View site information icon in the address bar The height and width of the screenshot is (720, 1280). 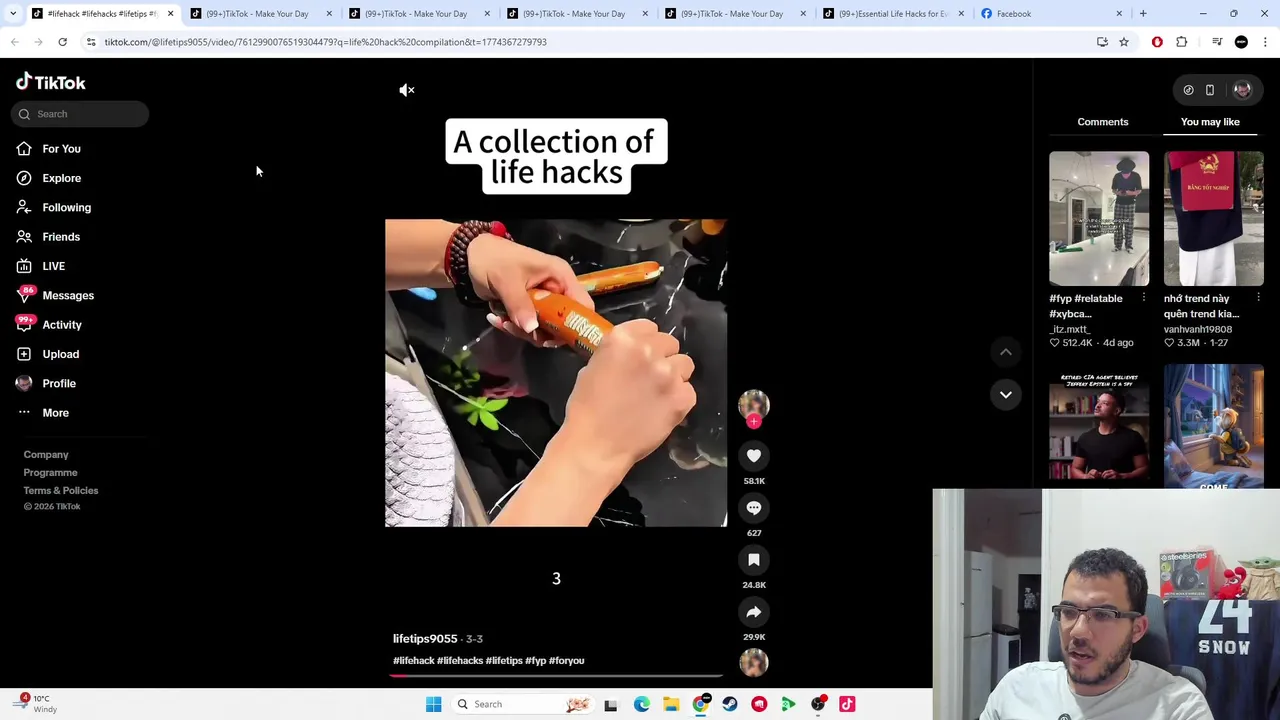click(91, 42)
